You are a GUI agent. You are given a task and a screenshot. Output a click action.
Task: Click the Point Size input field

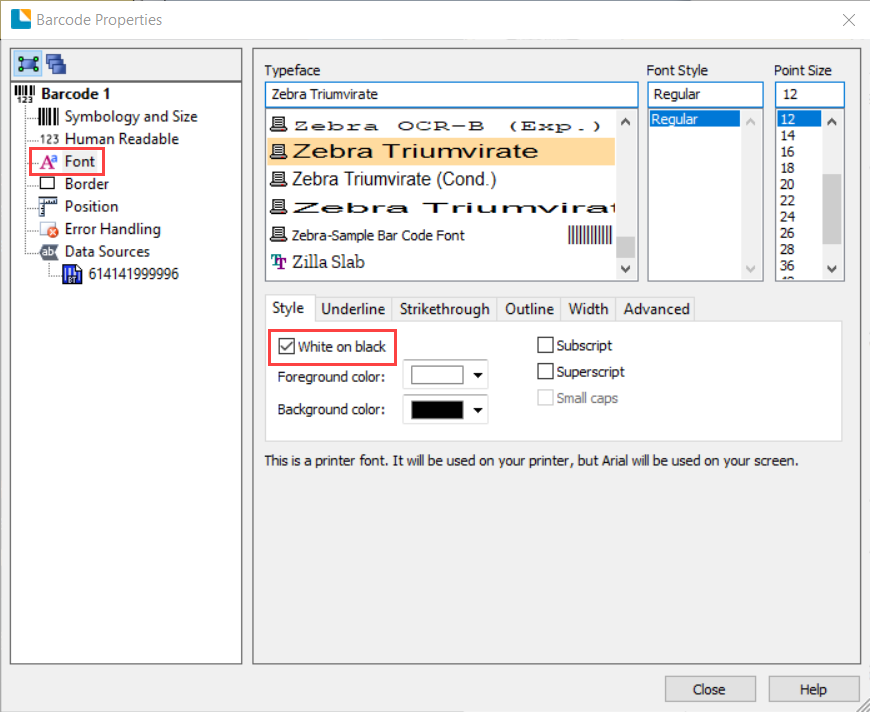click(x=810, y=94)
